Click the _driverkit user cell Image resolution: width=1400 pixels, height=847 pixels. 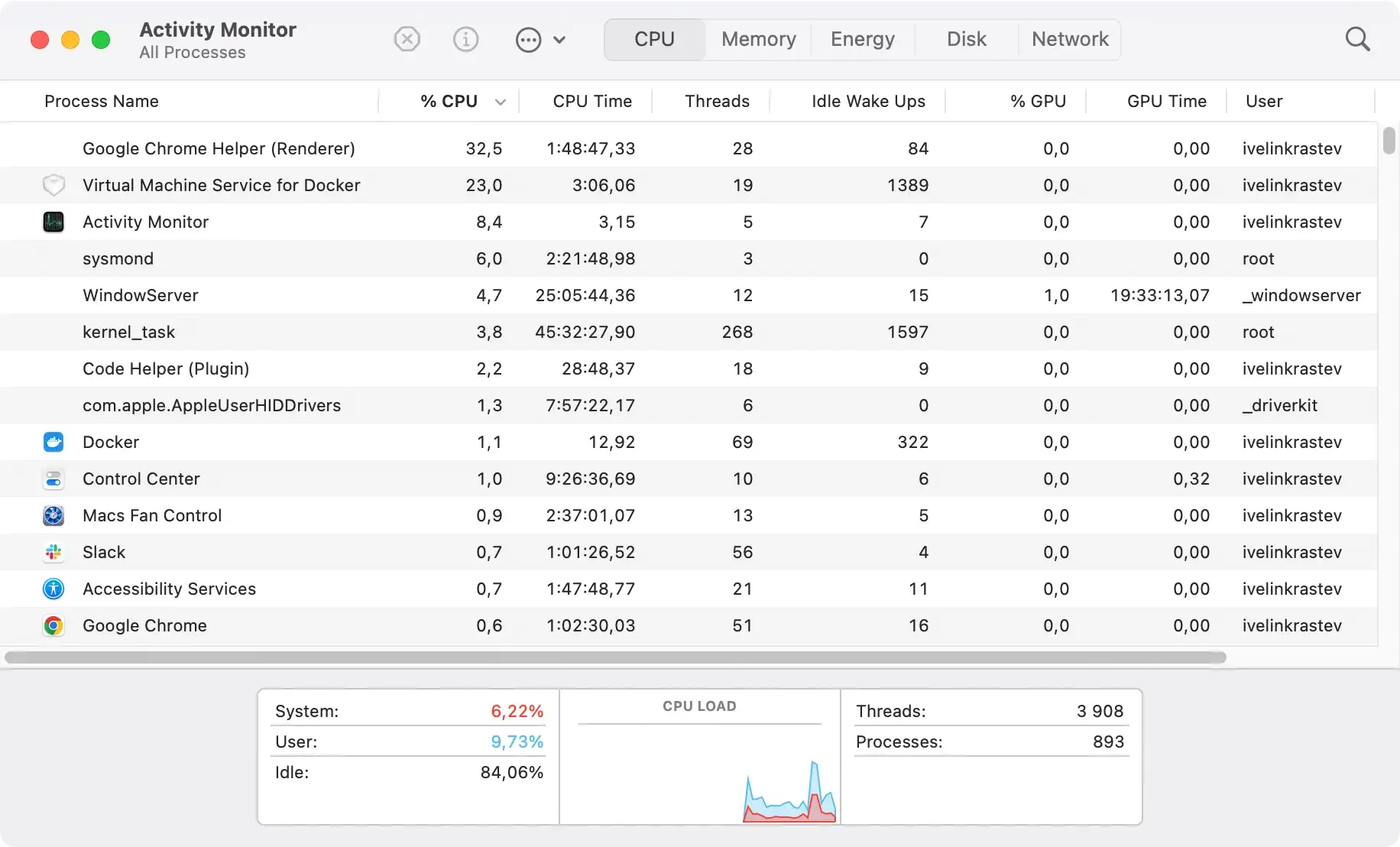pyautogui.click(x=1280, y=405)
